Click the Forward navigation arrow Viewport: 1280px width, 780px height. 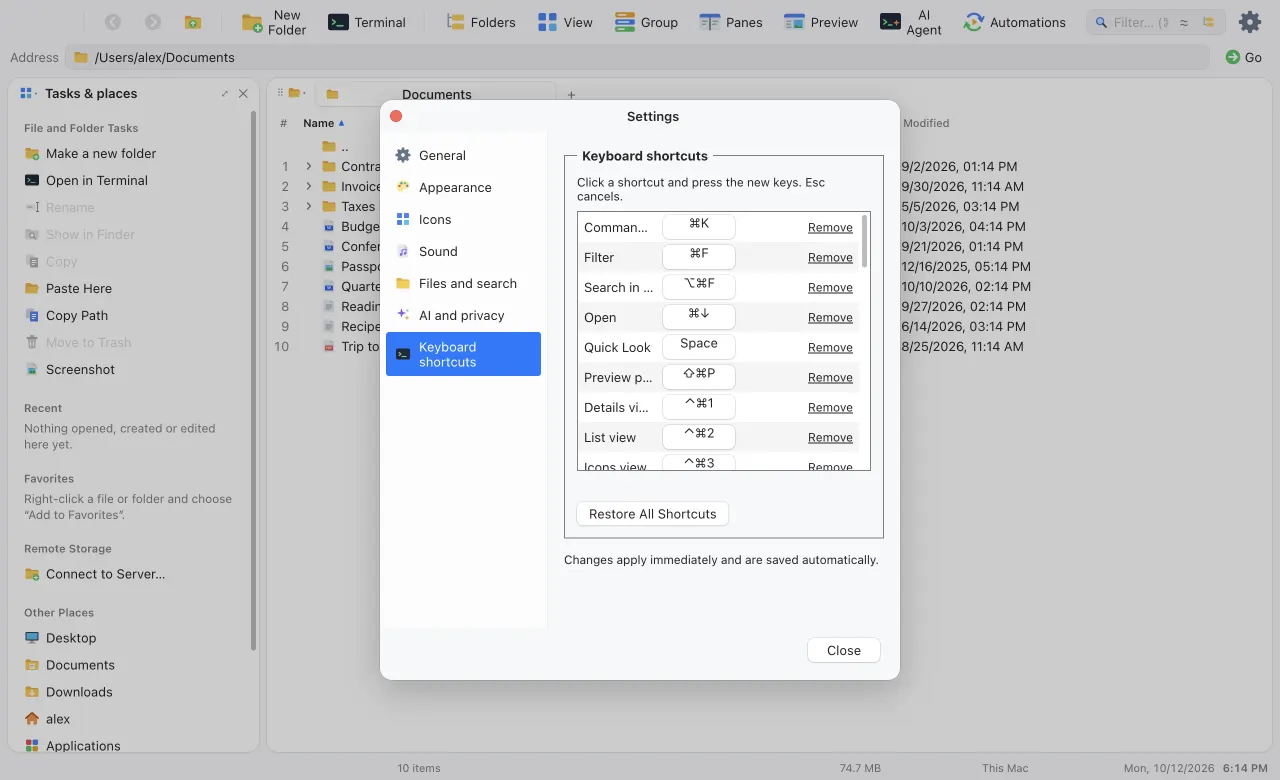tap(152, 22)
